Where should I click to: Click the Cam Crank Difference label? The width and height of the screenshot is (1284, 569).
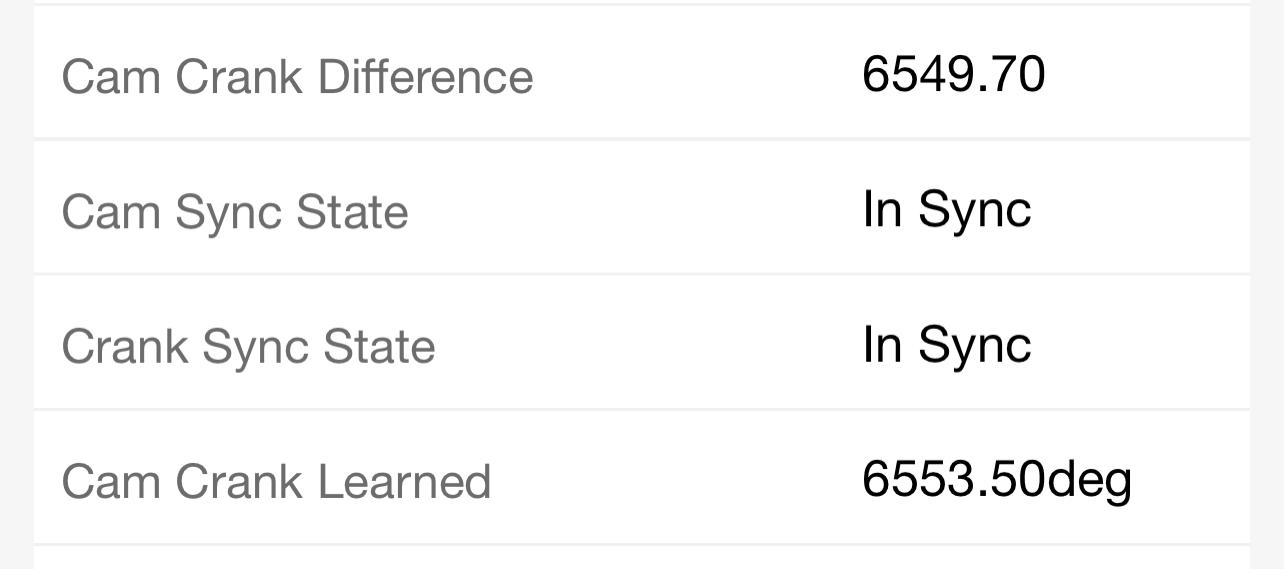tap(297, 77)
